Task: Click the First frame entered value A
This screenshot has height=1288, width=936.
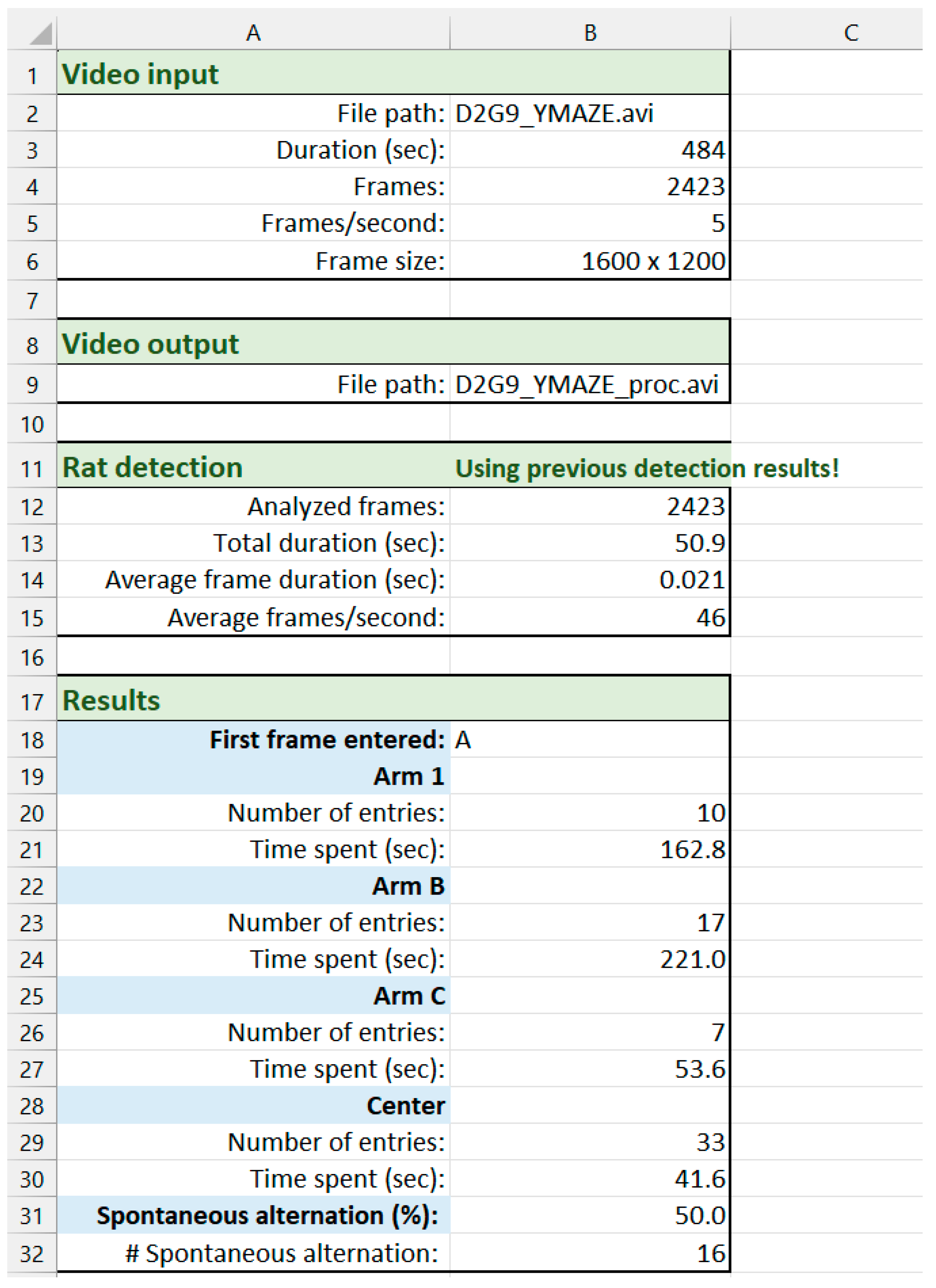Action: click(589, 739)
